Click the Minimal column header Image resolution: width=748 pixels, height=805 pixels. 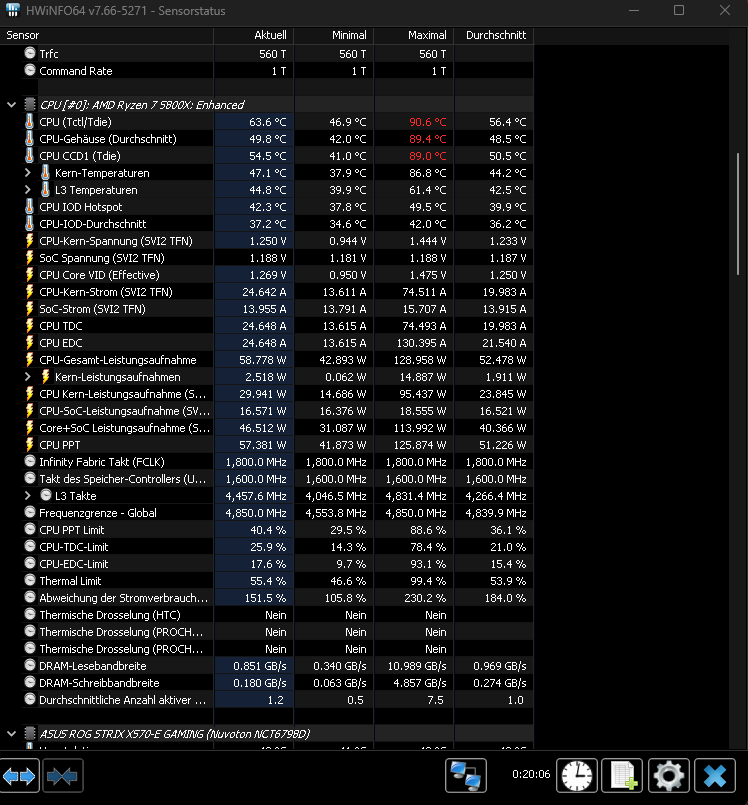coord(334,35)
